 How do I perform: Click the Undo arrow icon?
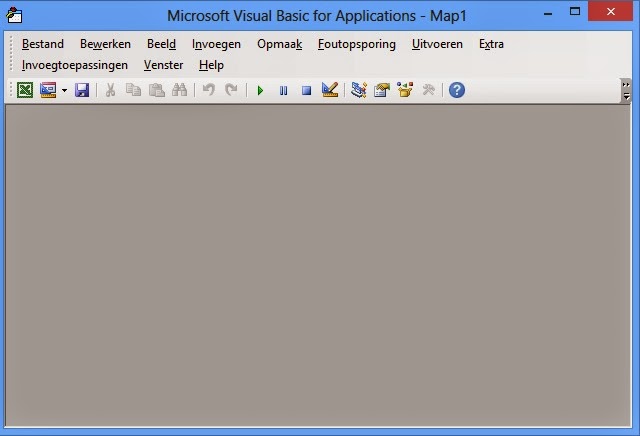pos(209,90)
